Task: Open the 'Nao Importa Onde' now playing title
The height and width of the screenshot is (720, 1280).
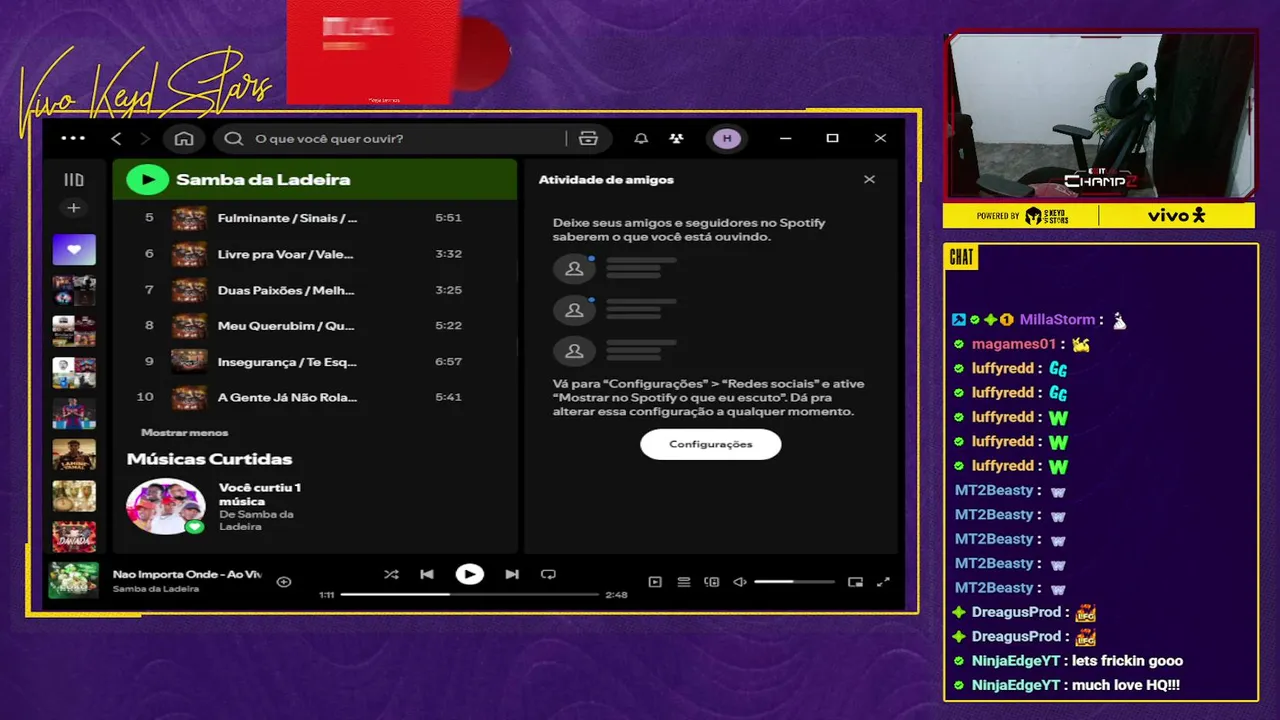Action: point(187,574)
